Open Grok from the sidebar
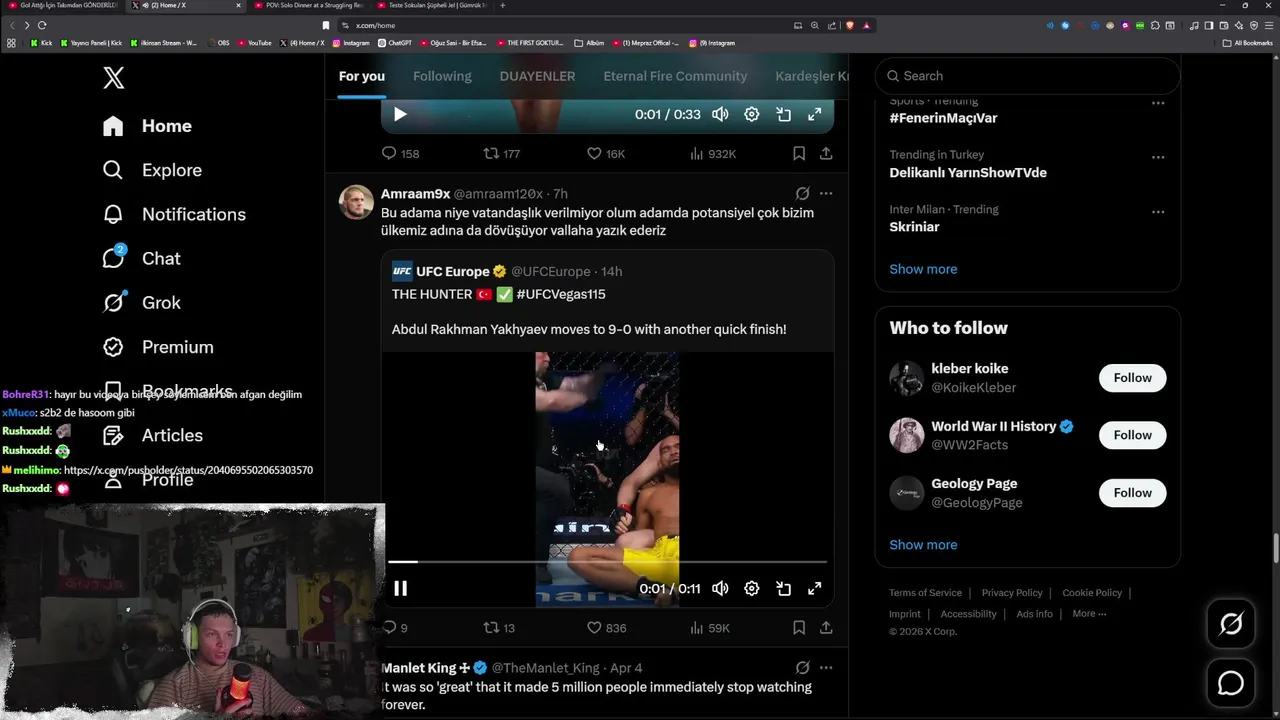The width and height of the screenshot is (1280, 720). (x=141, y=302)
